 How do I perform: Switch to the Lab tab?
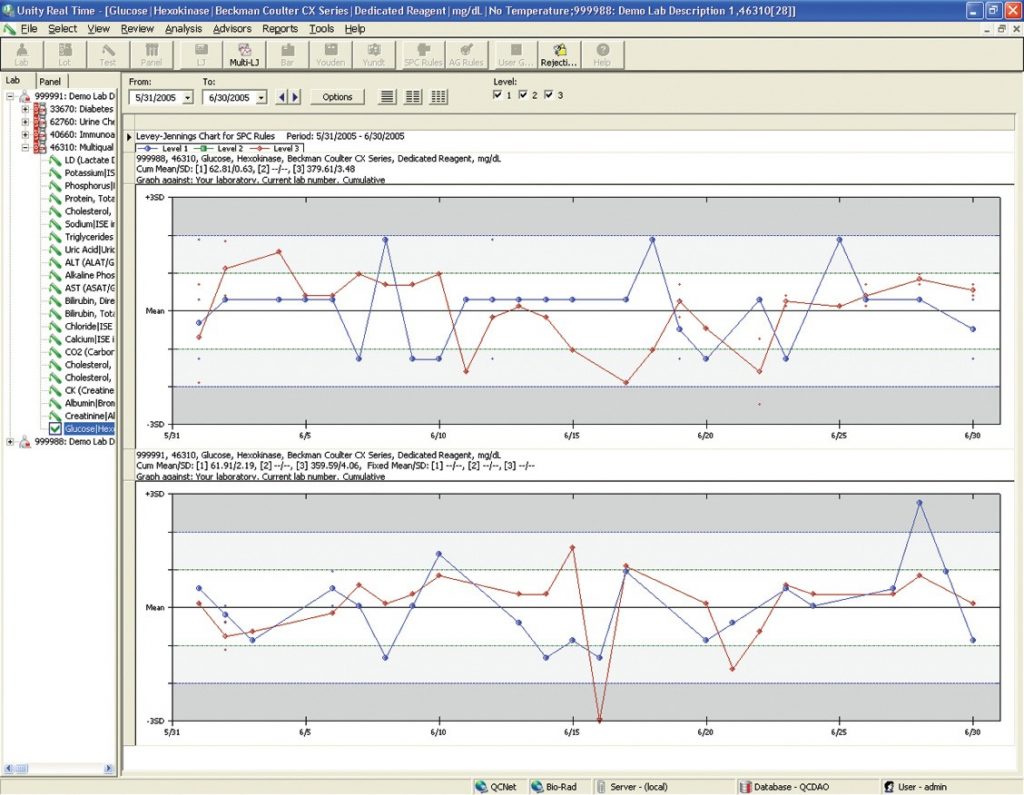point(13,80)
